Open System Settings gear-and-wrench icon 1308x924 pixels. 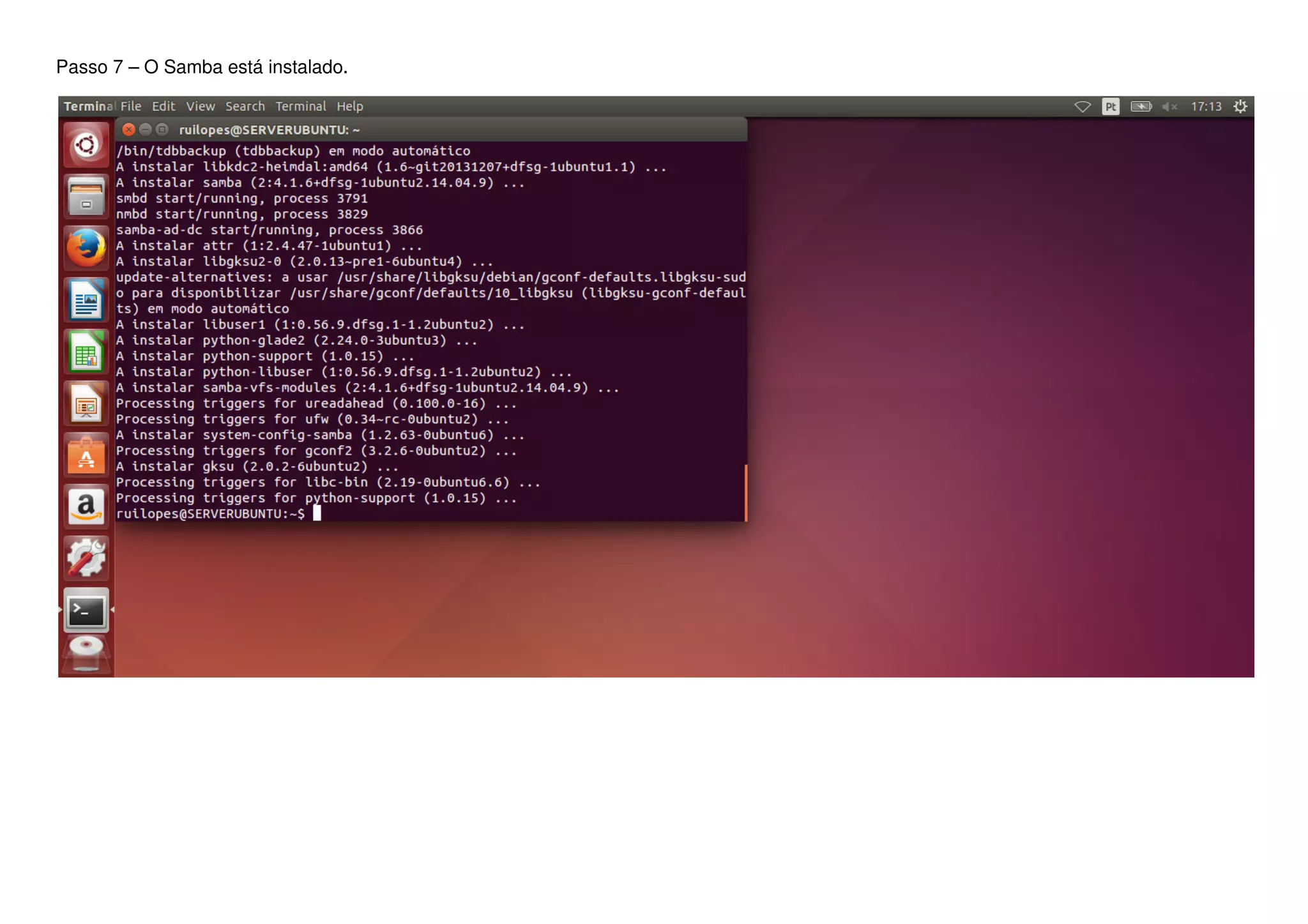pyautogui.click(x=86, y=559)
